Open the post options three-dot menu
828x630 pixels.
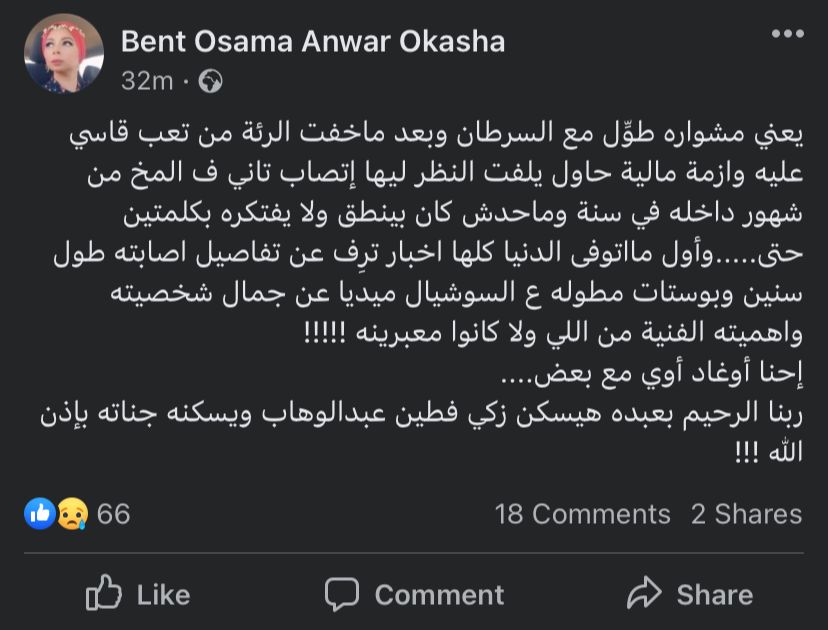[787, 36]
